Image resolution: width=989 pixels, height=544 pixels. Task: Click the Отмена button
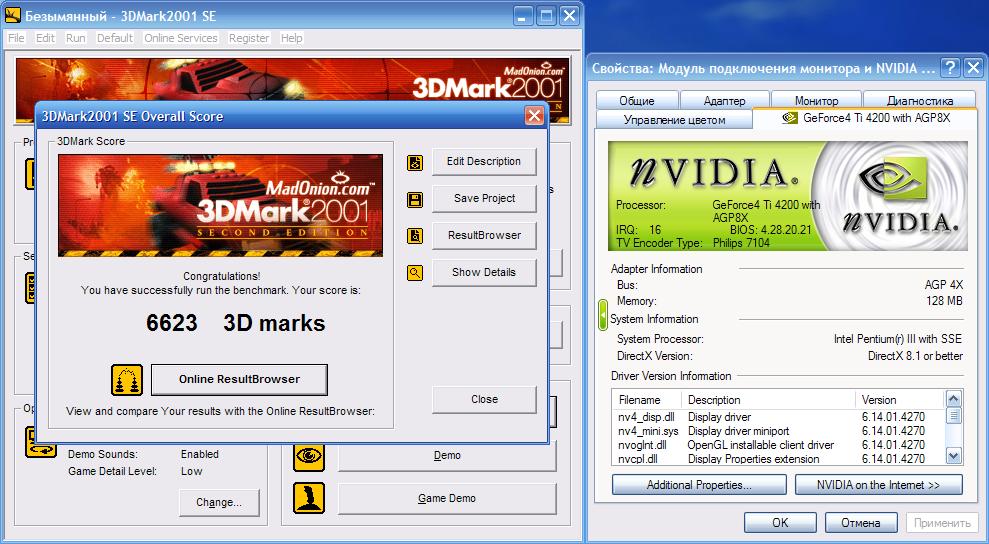click(x=861, y=523)
